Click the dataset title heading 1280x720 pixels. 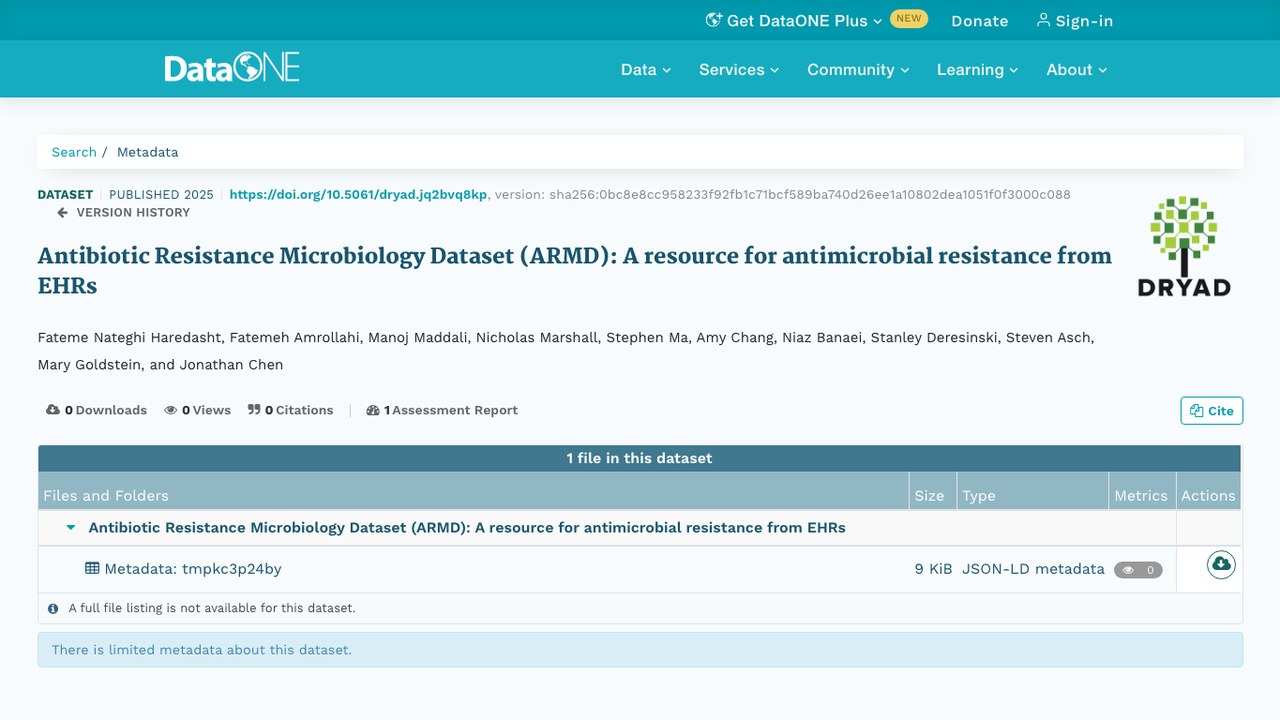tap(575, 270)
